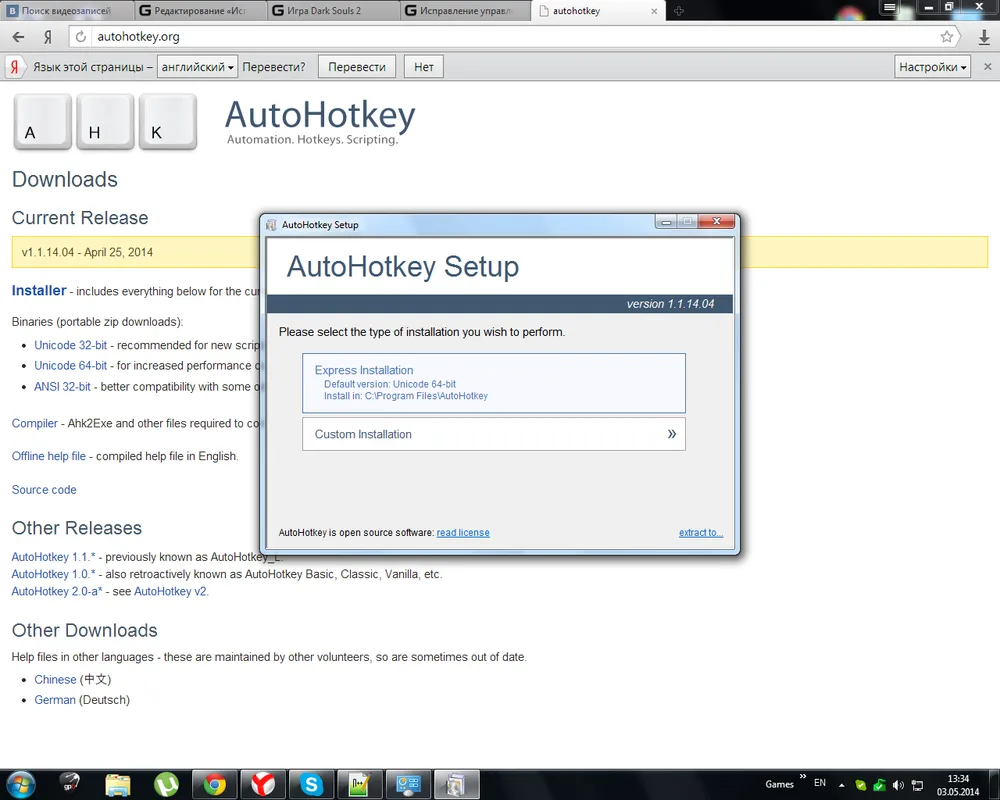Switch to the 'Поиск видеозаписей' tab
The height and width of the screenshot is (800, 1000).
(66, 11)
